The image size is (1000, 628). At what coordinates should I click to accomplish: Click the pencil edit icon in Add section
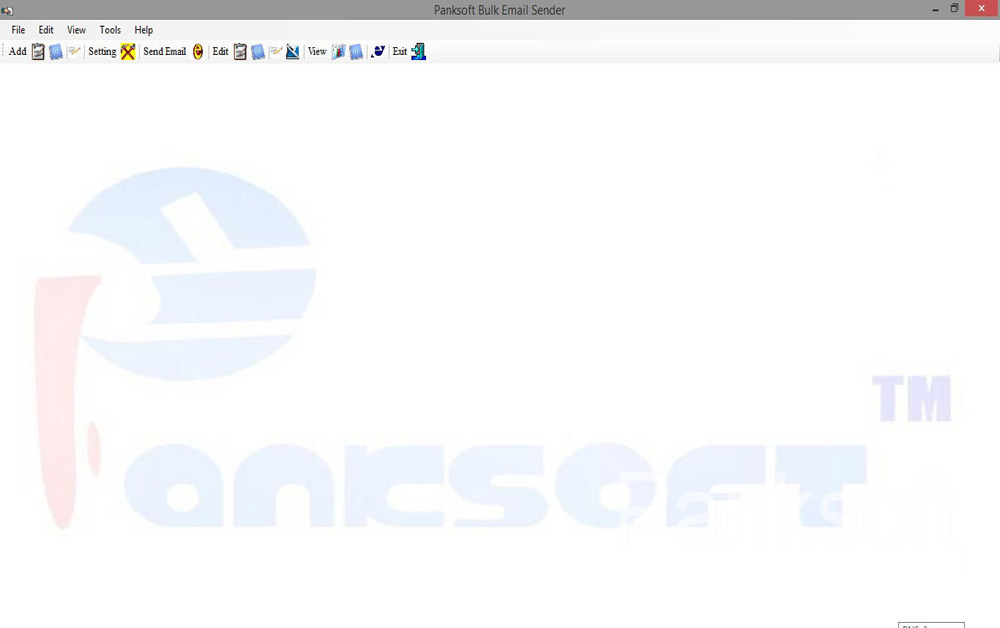(75, 51)
